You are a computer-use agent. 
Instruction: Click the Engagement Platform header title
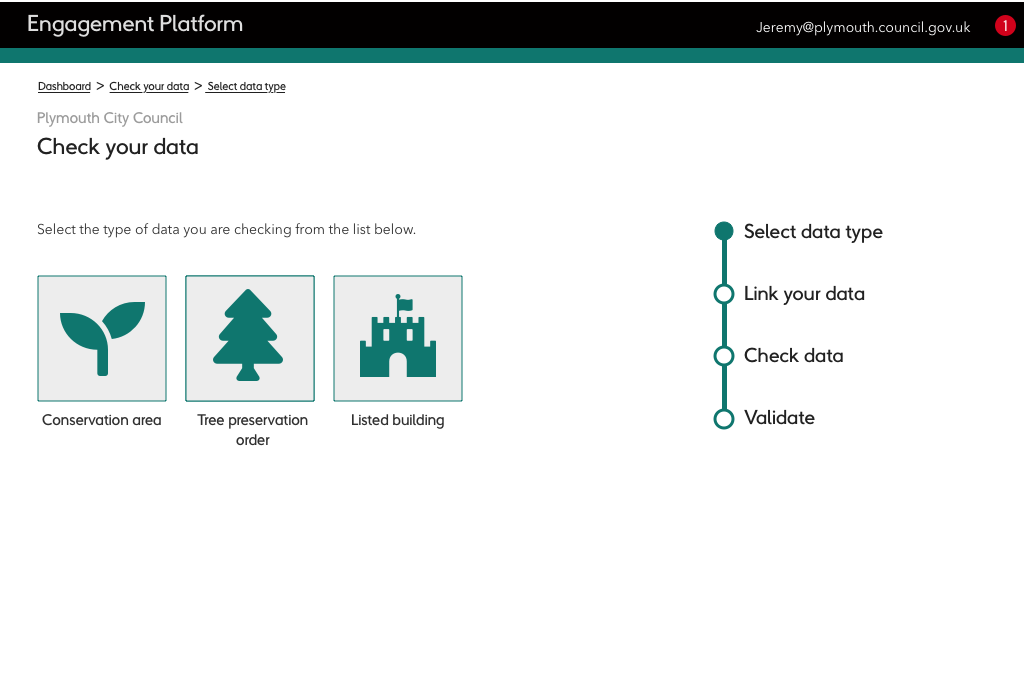tap(135, 24)
